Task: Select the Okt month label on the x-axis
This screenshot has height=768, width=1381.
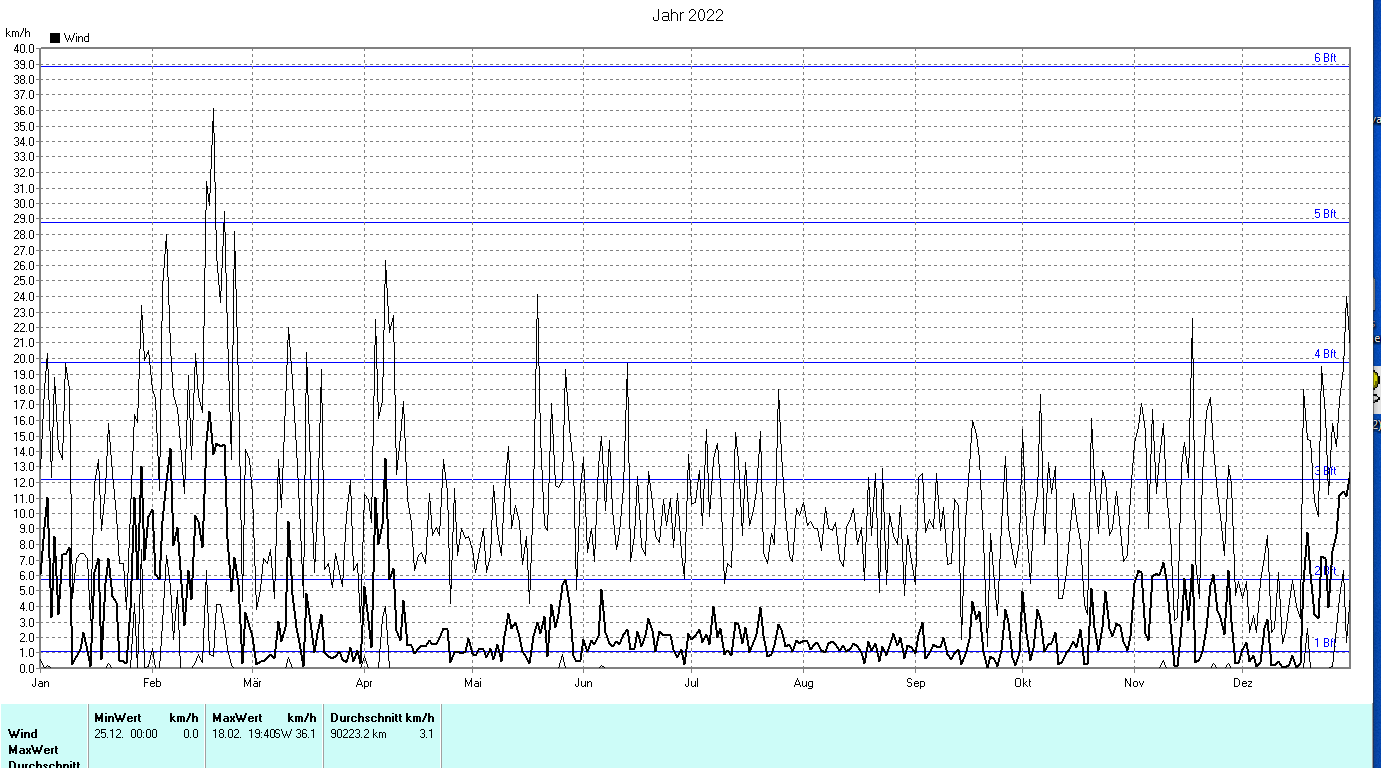Action: (x=1022, y=683)
